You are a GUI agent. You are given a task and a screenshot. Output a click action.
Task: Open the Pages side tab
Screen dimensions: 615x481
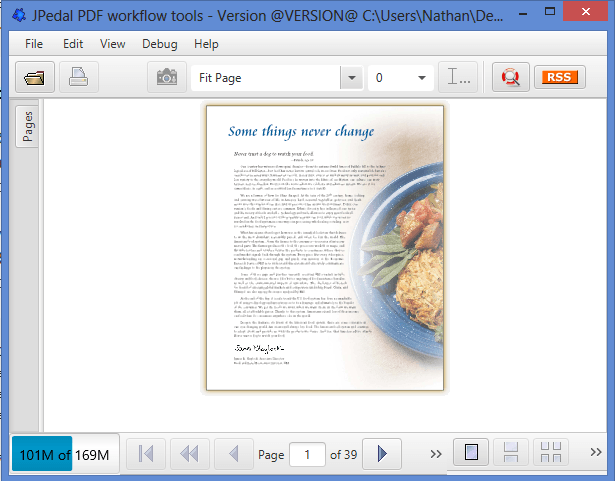tap(28, 128)
